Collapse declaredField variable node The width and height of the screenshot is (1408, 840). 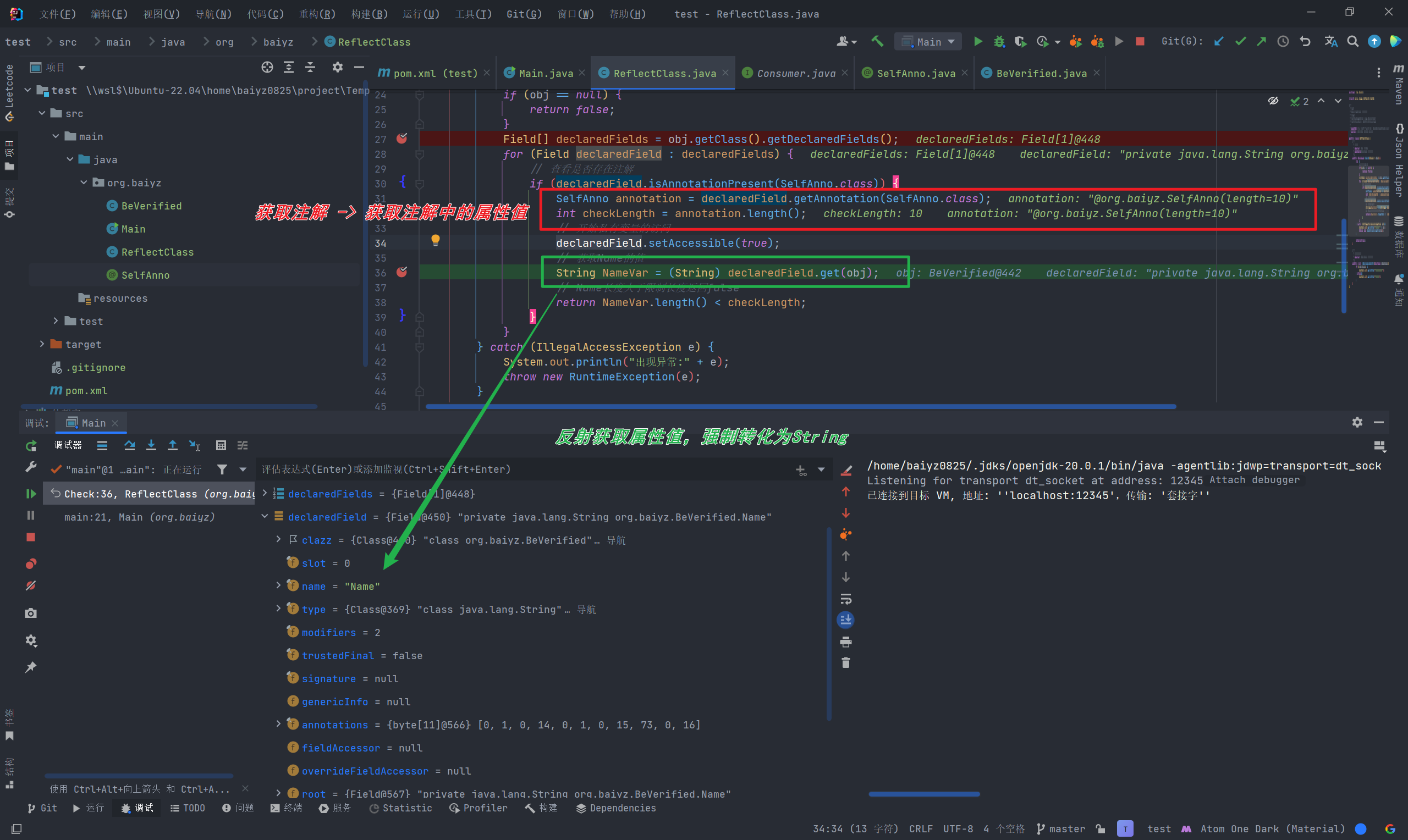[265, 516]
